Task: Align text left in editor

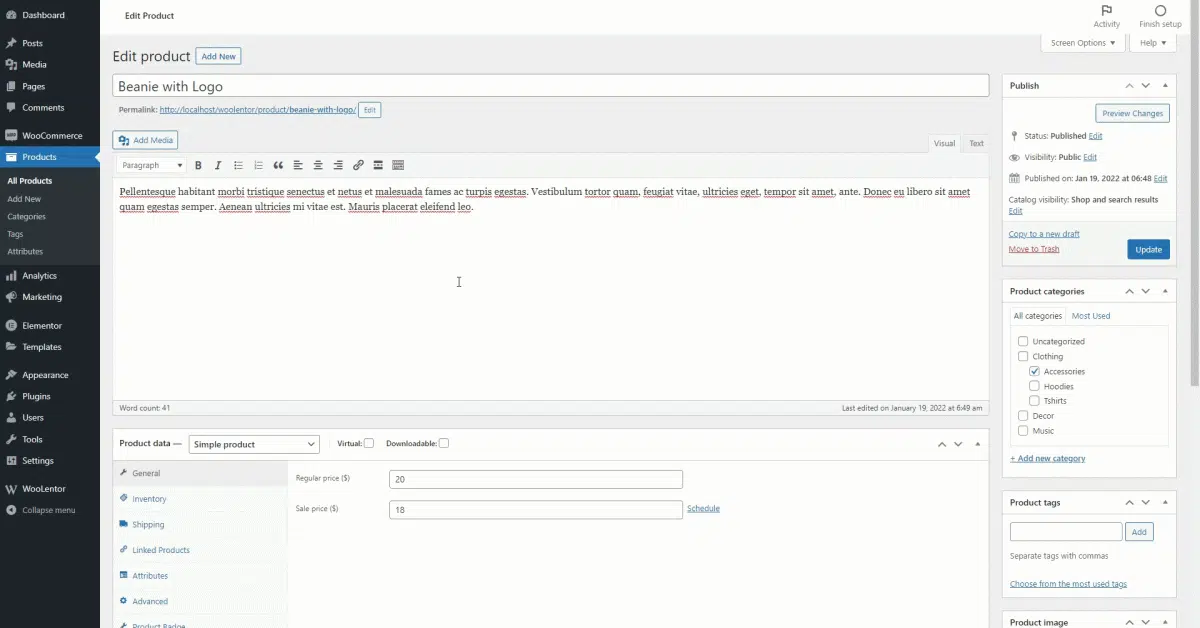Action: tap(298, 165)
